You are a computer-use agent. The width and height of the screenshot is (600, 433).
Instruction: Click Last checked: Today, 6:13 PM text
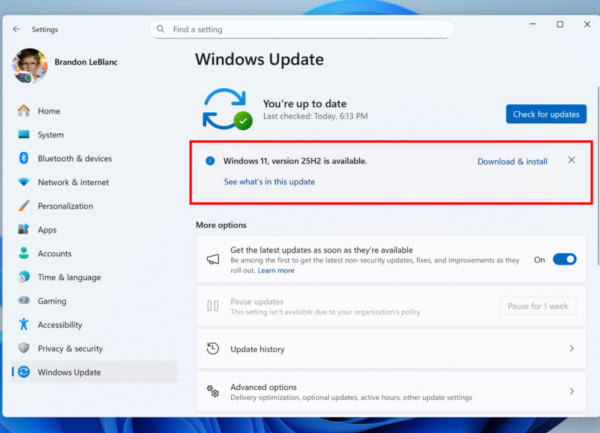315,116
